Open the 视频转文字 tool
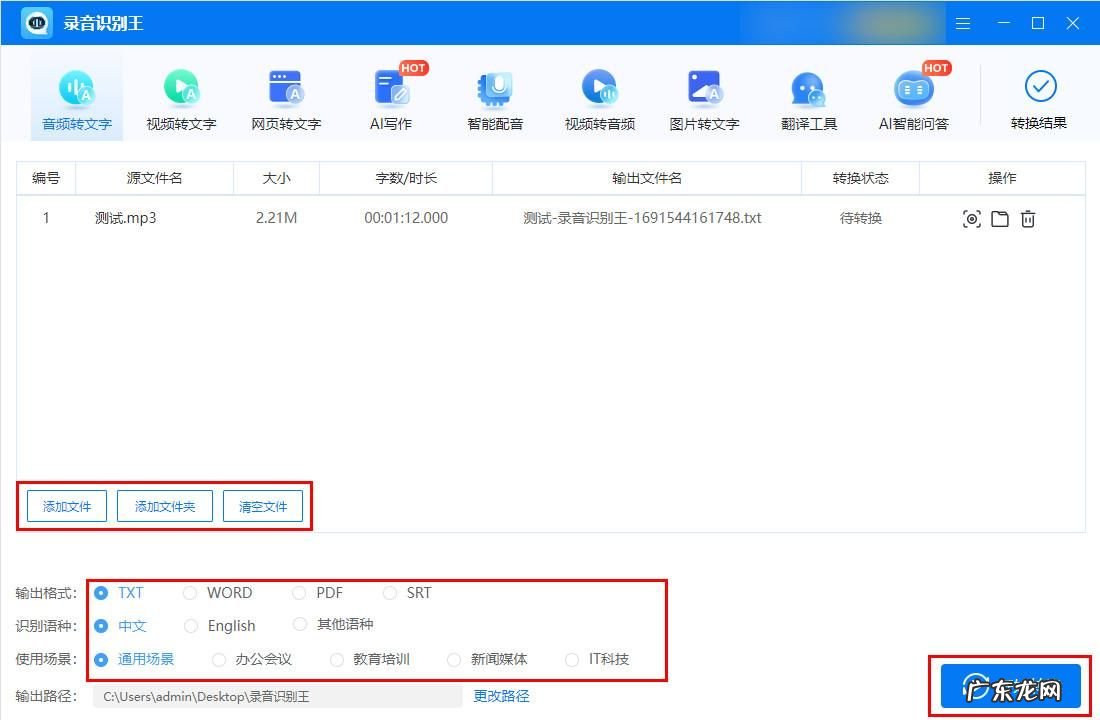1100x720 pixels. (x=181, y=100)
